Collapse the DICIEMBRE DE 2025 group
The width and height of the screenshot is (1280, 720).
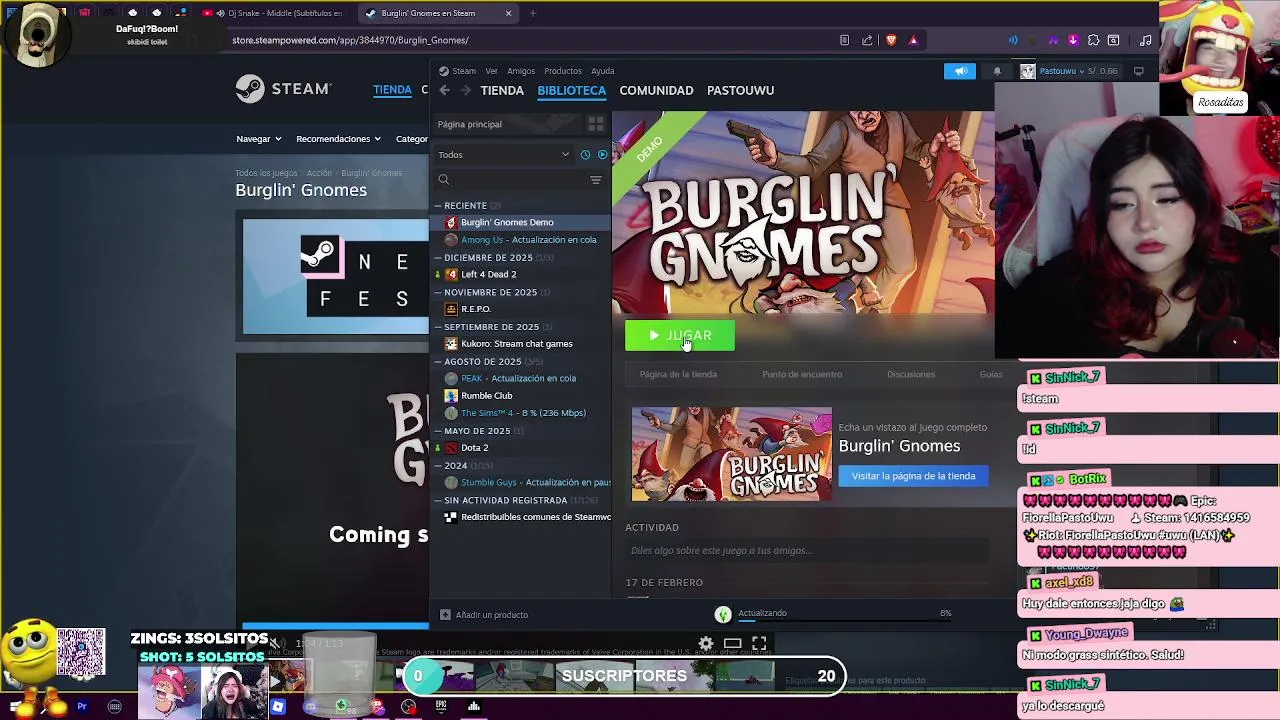point(438,258)
